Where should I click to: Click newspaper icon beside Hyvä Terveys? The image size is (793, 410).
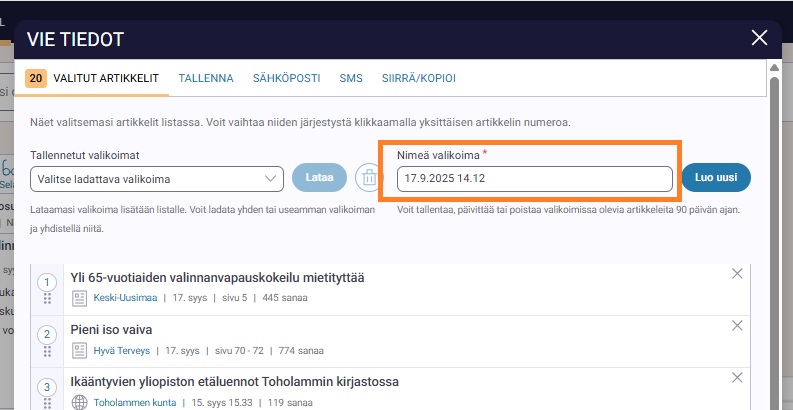pyautogui.click(x=79, y=350)
